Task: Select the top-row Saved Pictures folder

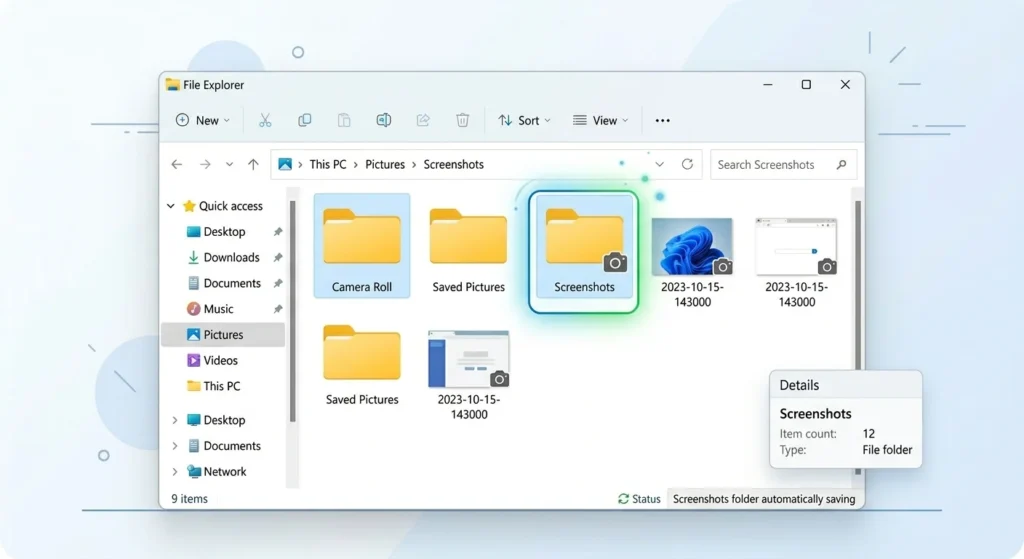Action: (x=468, y=250)
